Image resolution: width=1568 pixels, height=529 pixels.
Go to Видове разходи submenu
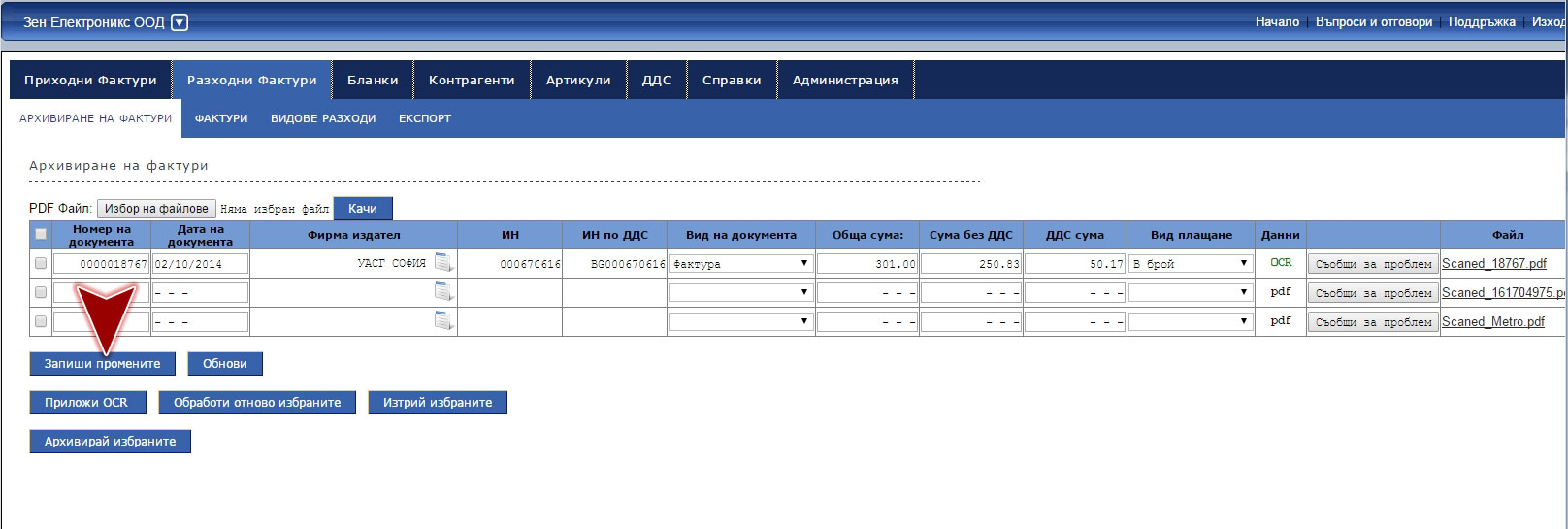click(x=323, y=118)
